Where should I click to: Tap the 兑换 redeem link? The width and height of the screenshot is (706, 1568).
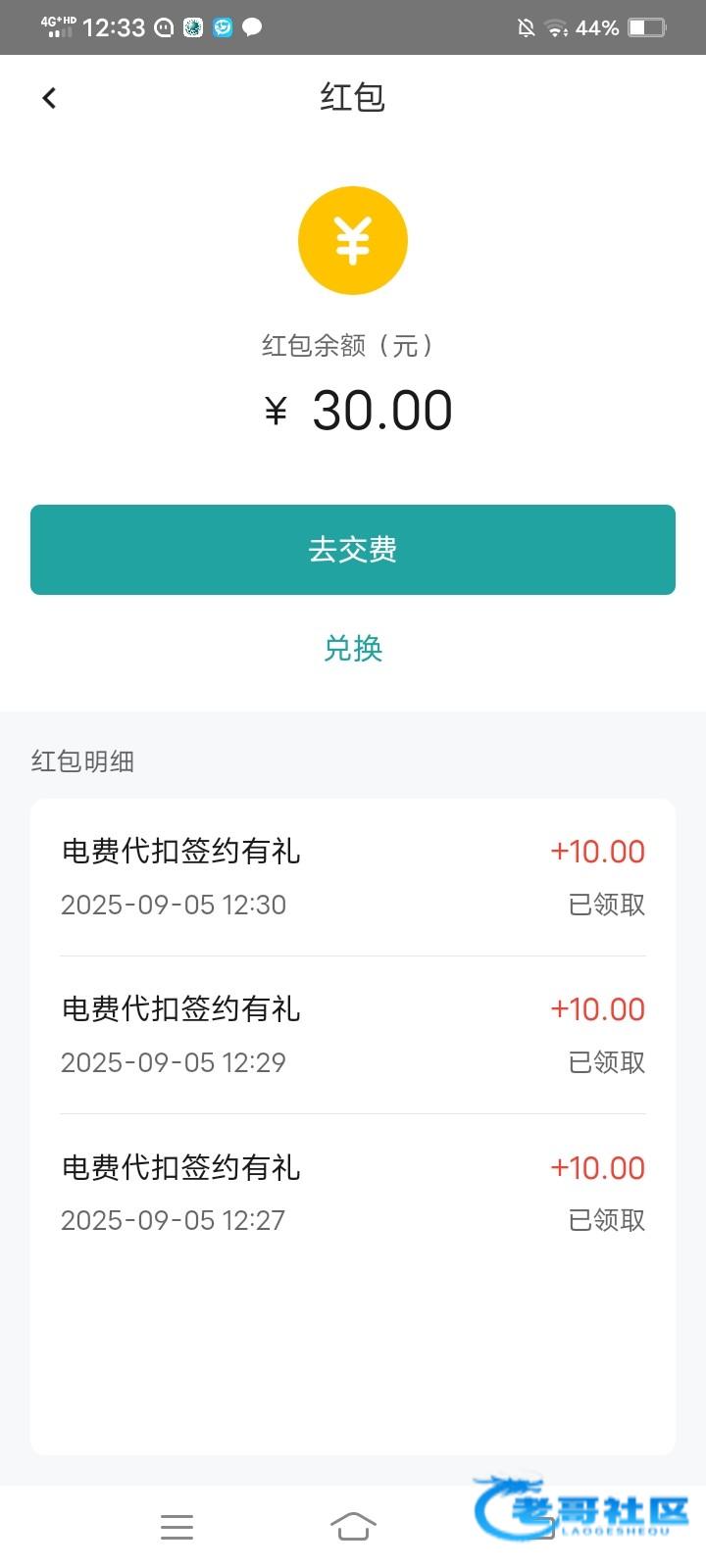353,648
